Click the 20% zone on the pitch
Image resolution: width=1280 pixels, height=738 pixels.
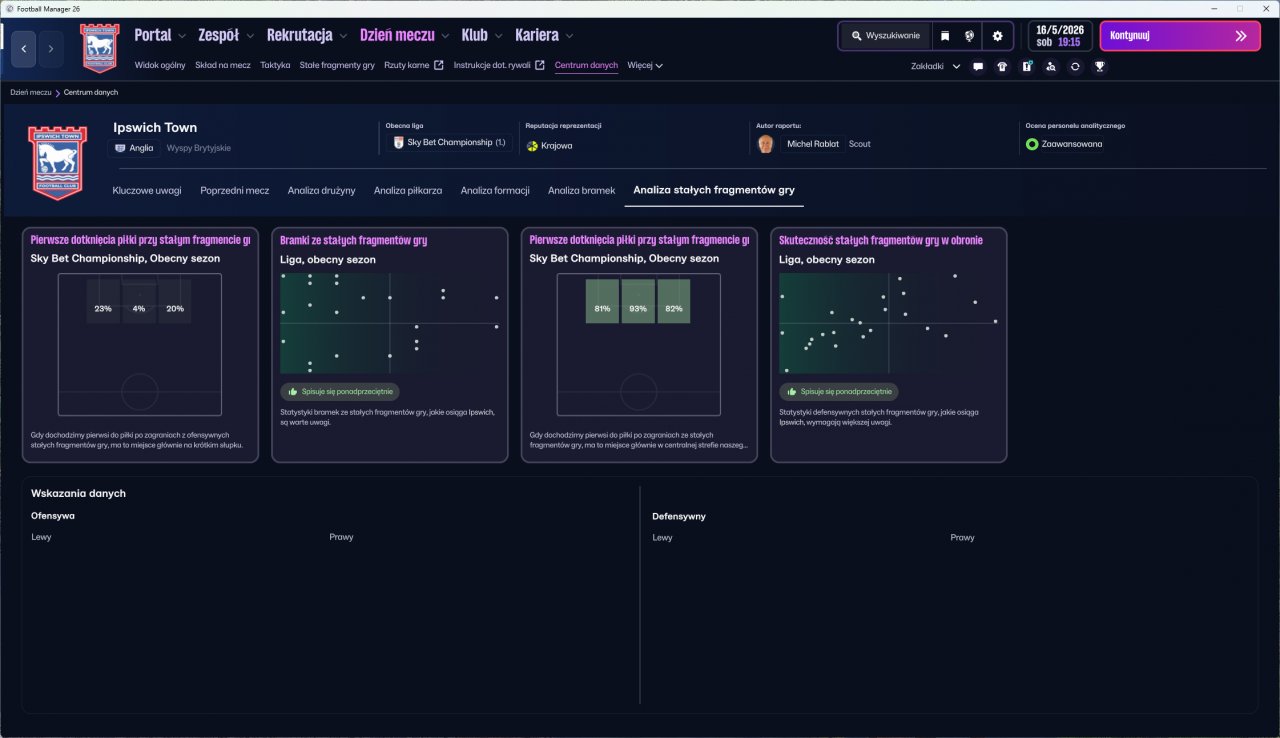pyautogui.click(x=175, y=301)
